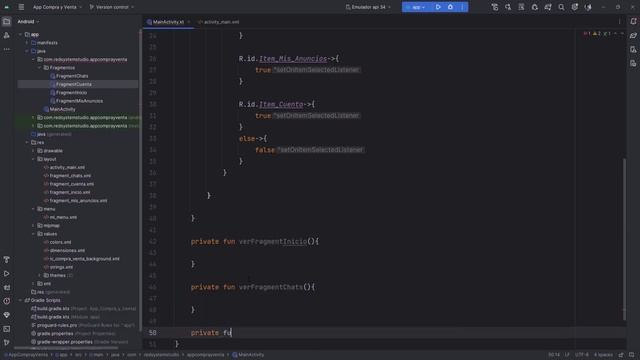Open Version Control tool window at bottom left
Image resolution: width=640 pixels, height=360 pixels.
(7, 342)
